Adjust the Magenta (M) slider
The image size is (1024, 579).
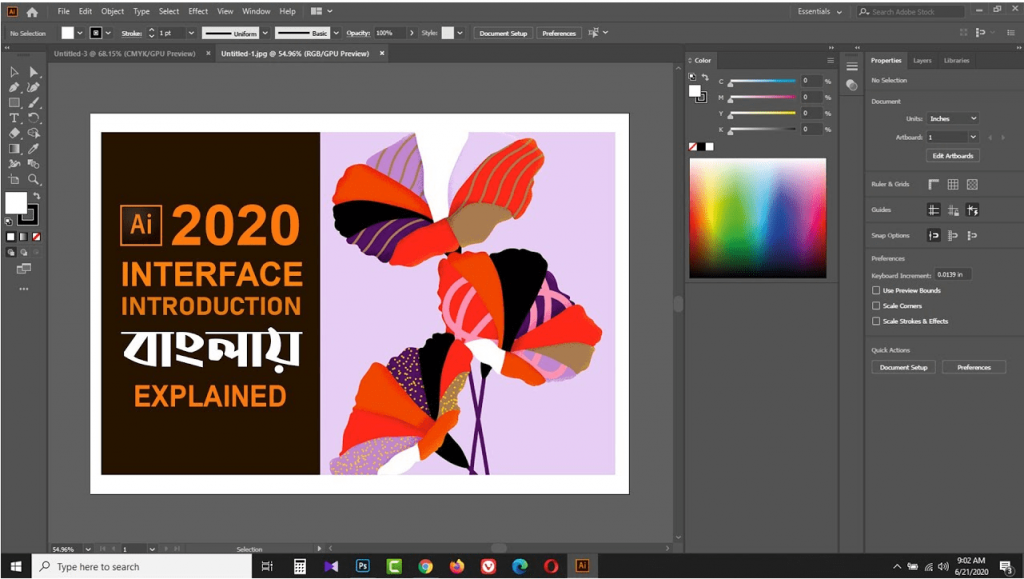(762, 97)
